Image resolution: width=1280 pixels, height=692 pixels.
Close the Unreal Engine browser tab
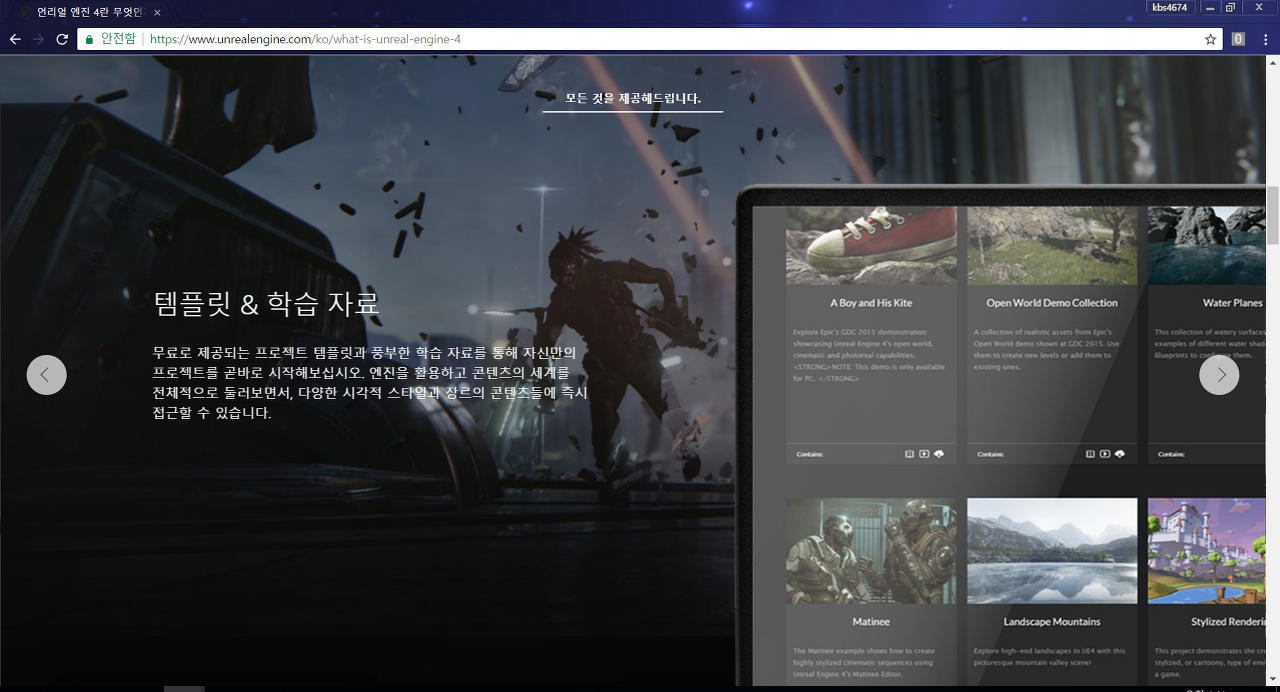pos(157,12)
